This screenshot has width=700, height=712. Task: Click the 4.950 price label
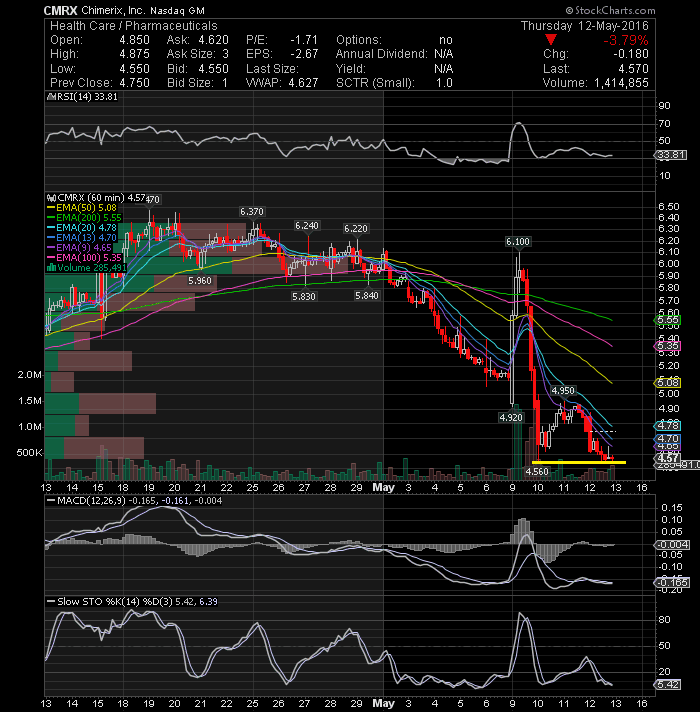(x=563, y=391)
